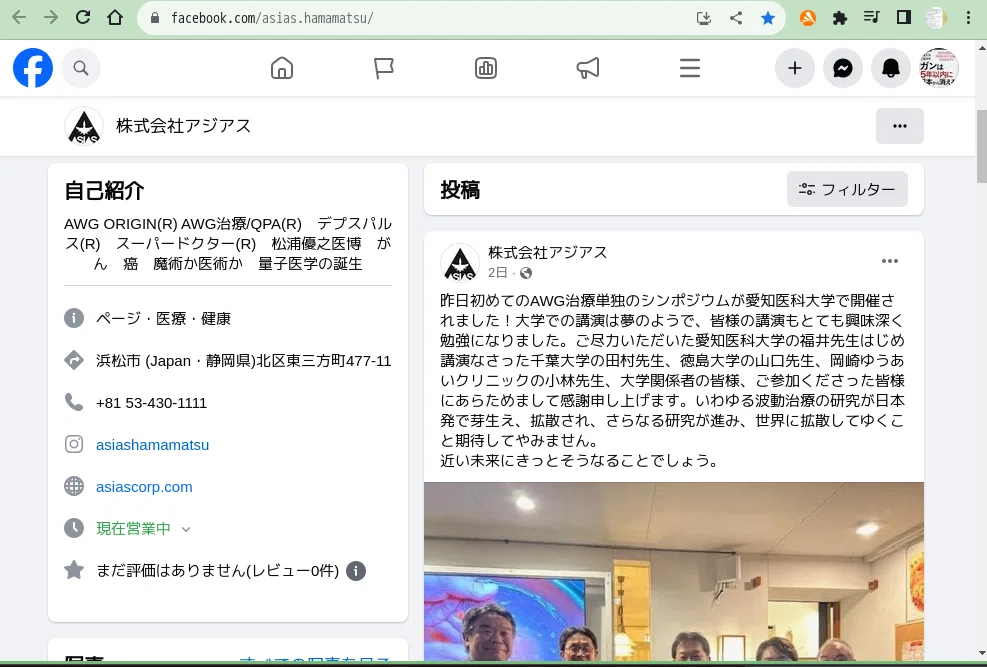
Task: Open the post group photo
Action: [674, 571]
